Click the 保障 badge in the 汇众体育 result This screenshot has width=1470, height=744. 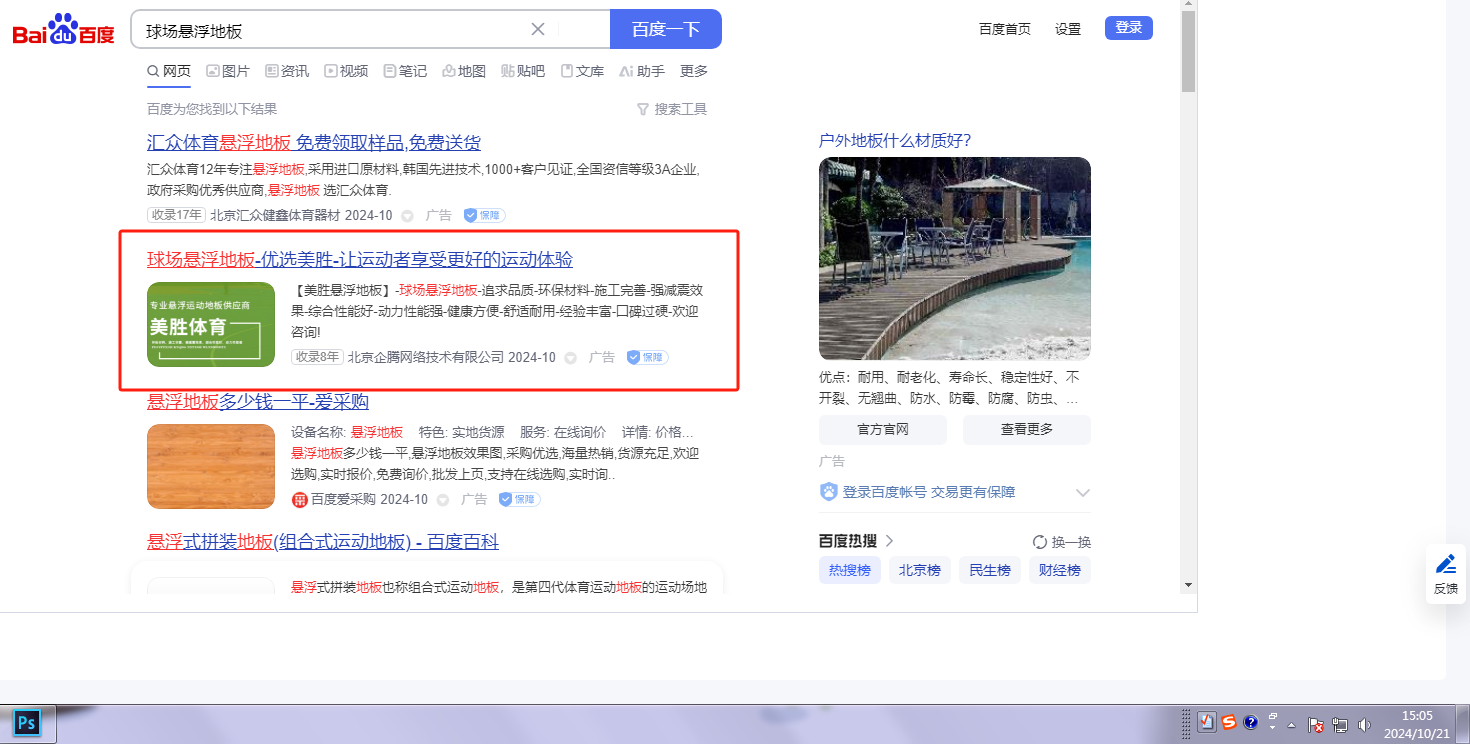pos(484,215)
